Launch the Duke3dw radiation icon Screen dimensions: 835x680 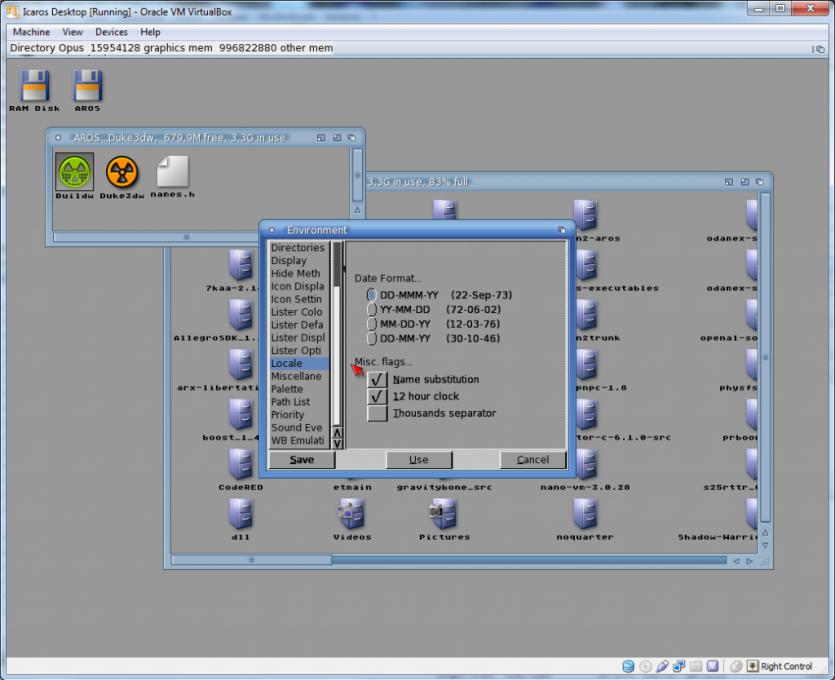pos(122,172)
